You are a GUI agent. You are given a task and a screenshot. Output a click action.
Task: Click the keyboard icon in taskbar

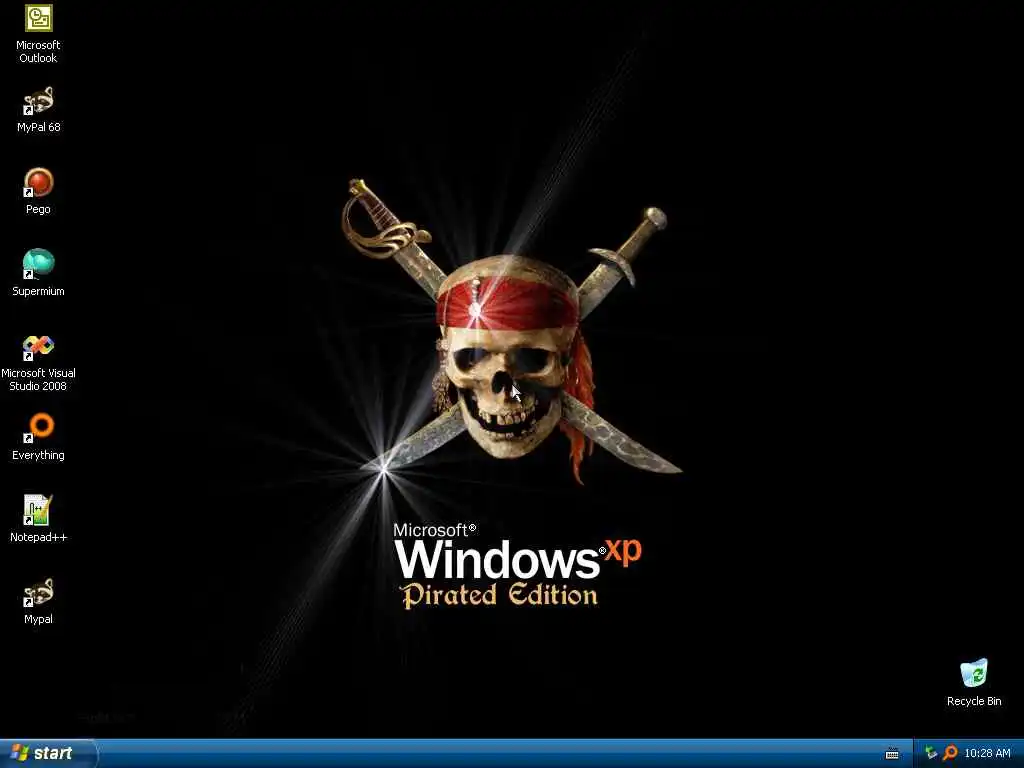(892, 754)
